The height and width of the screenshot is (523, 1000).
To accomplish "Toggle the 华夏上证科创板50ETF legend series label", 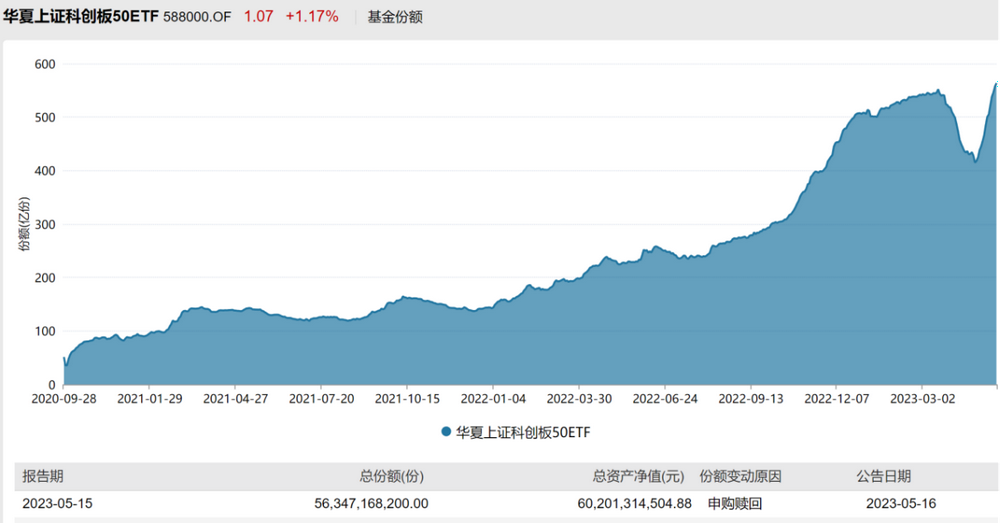I will click(516, 432).
